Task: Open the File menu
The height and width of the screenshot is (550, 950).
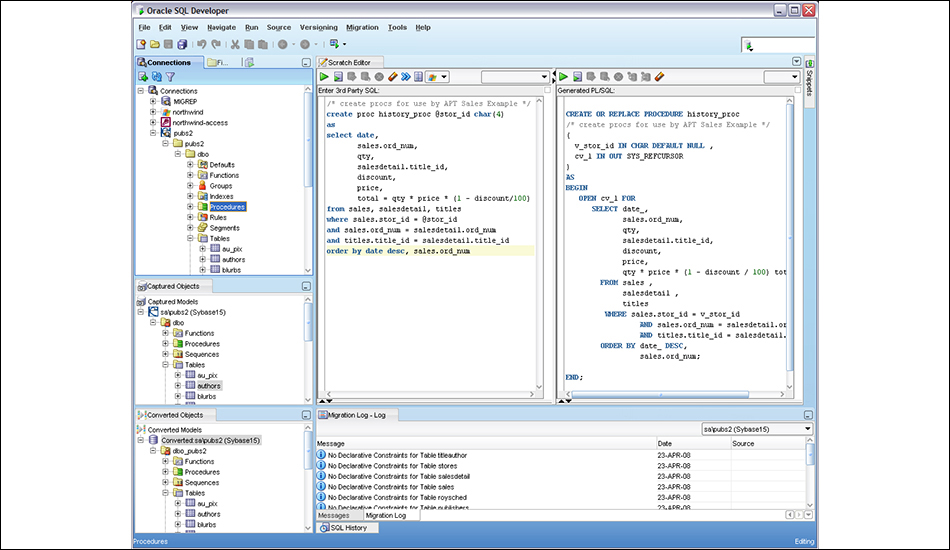Action: point(144,27)
